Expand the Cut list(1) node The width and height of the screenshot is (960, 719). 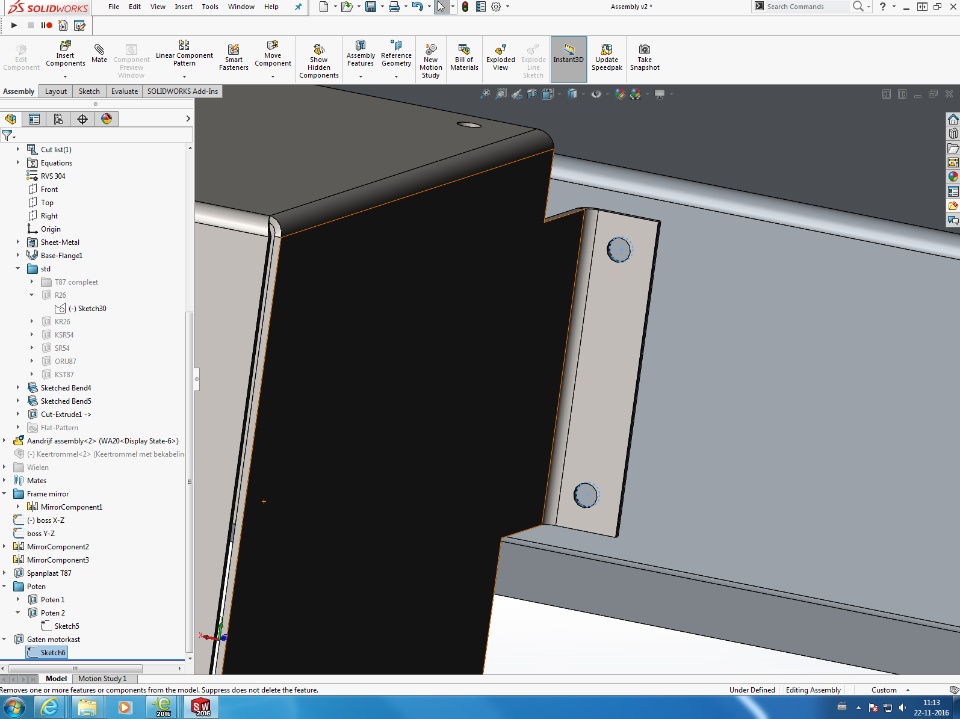tap(18, 149)
